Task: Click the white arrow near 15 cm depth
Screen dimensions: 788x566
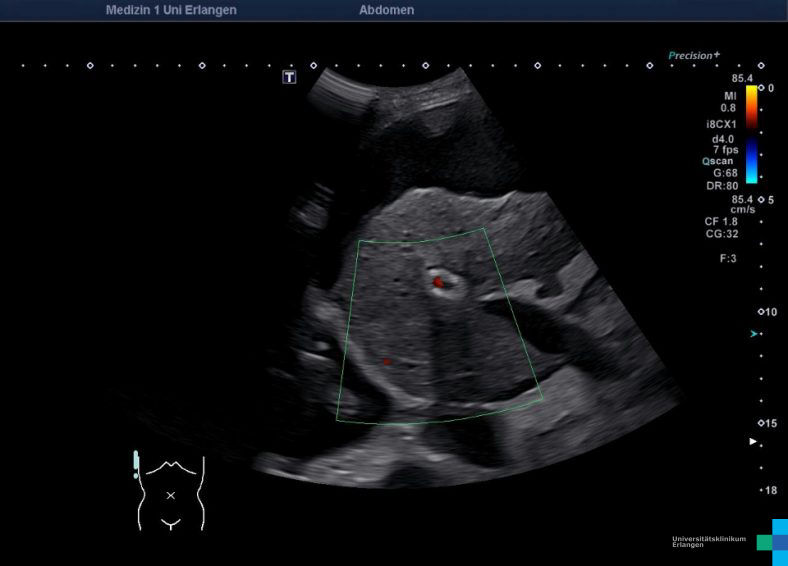Action: click(x=754, y=440)
